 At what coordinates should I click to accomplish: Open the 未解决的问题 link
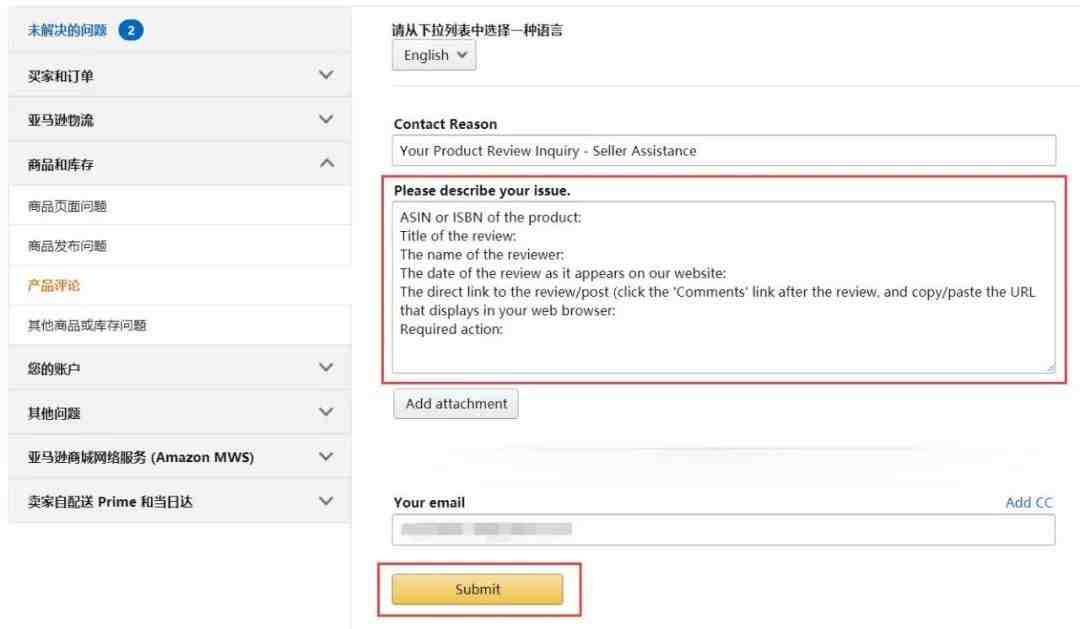(x=67, y=30)
